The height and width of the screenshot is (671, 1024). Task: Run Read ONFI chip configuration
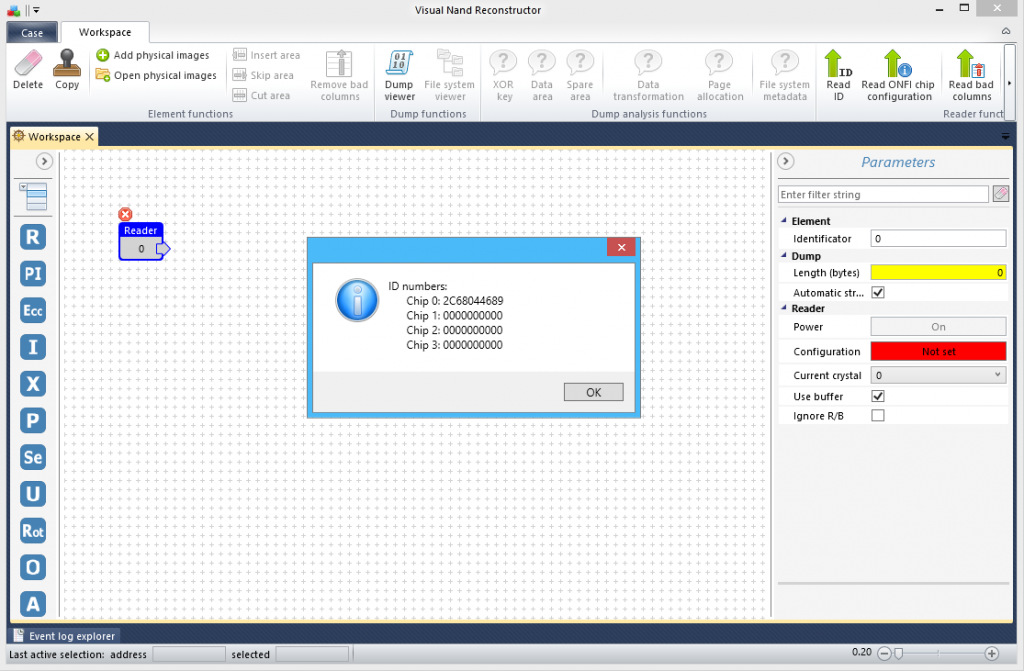(899, 76)
